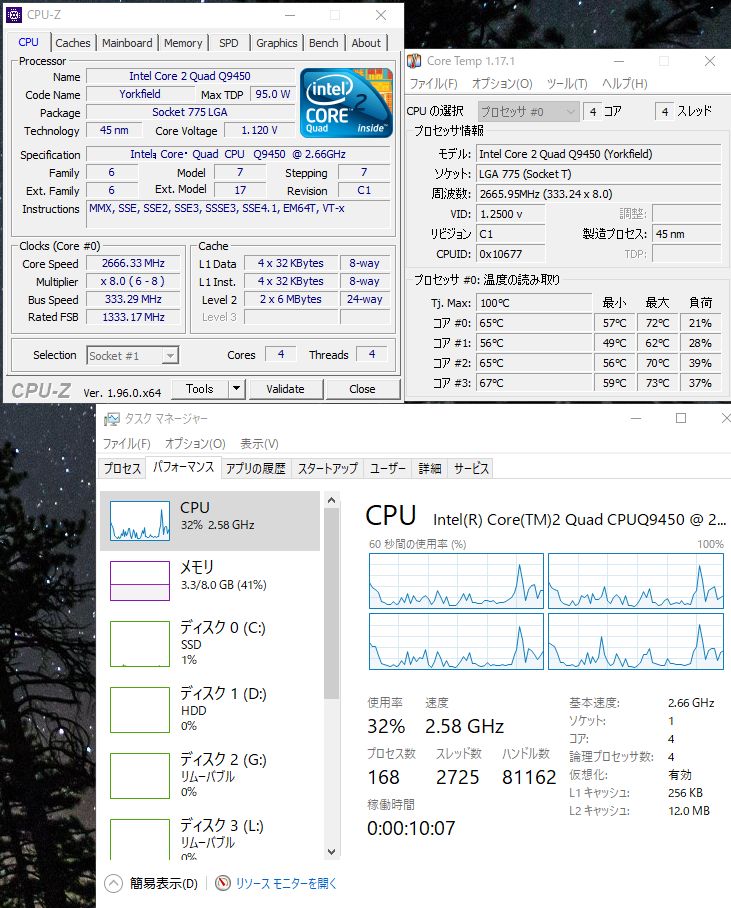Open the Memory tab in CPU-Z
The height and width of the screenshot is (908, 731).
click(x=183, y=43)
